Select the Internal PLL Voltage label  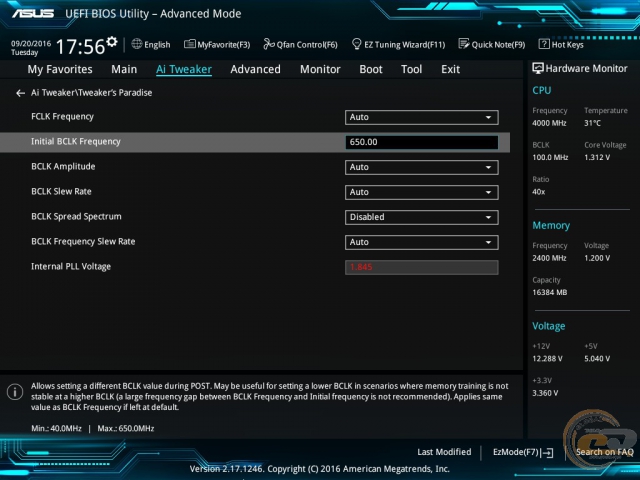pos(71,267)
